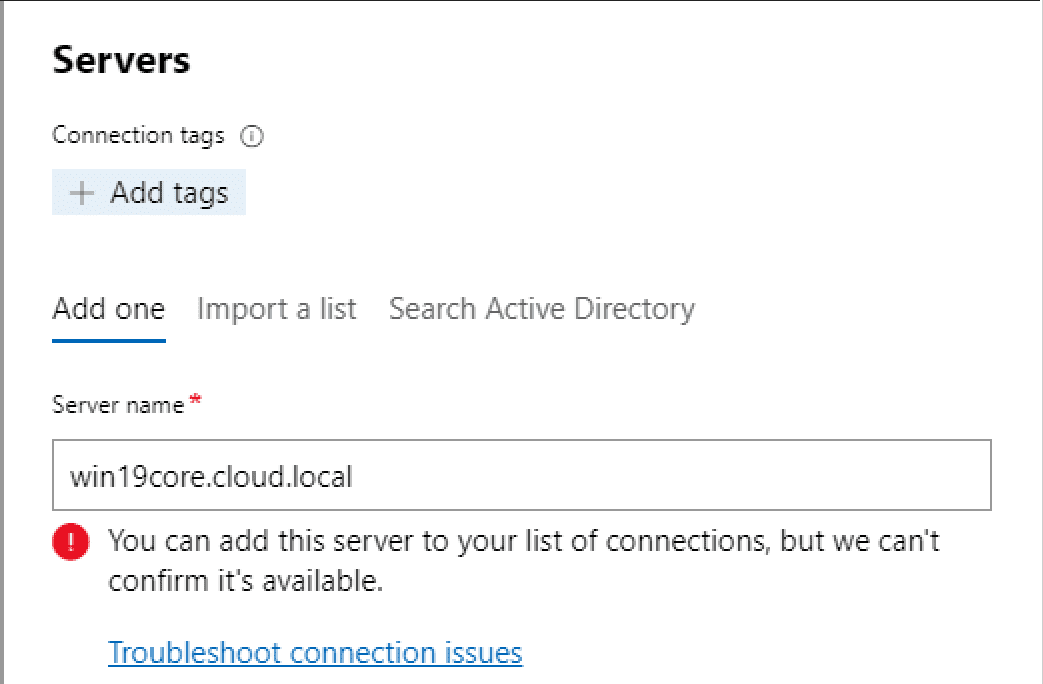1043x684 pixels.
Task: Click the Servers panel heading
Action: click(121, 60)
